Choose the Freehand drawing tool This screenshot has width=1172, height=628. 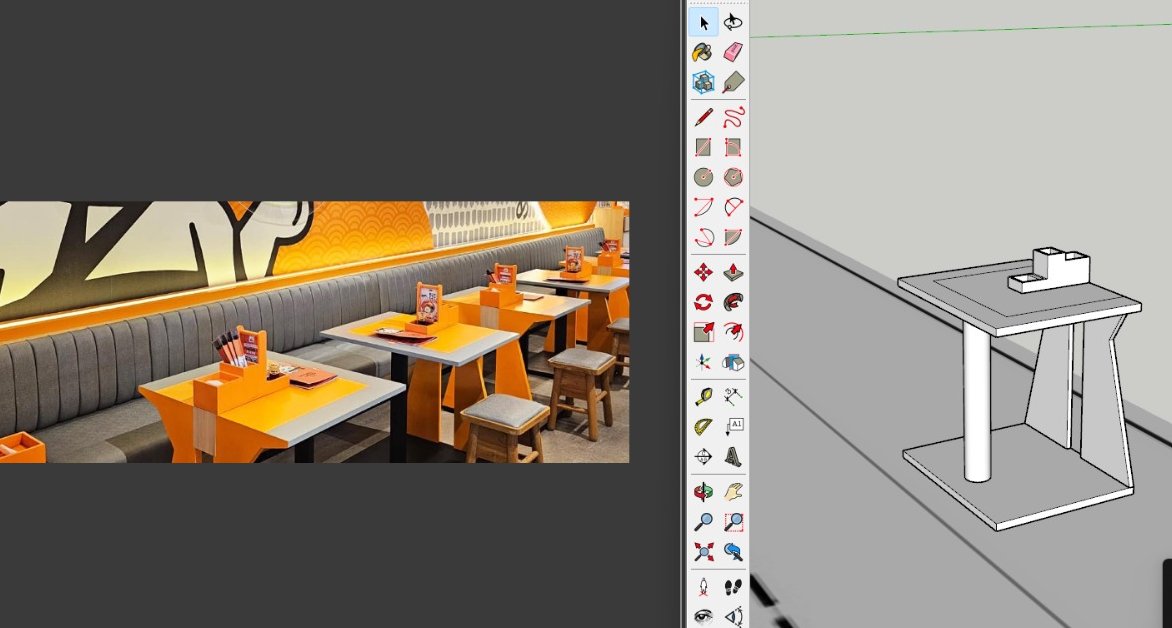[733, 117]
